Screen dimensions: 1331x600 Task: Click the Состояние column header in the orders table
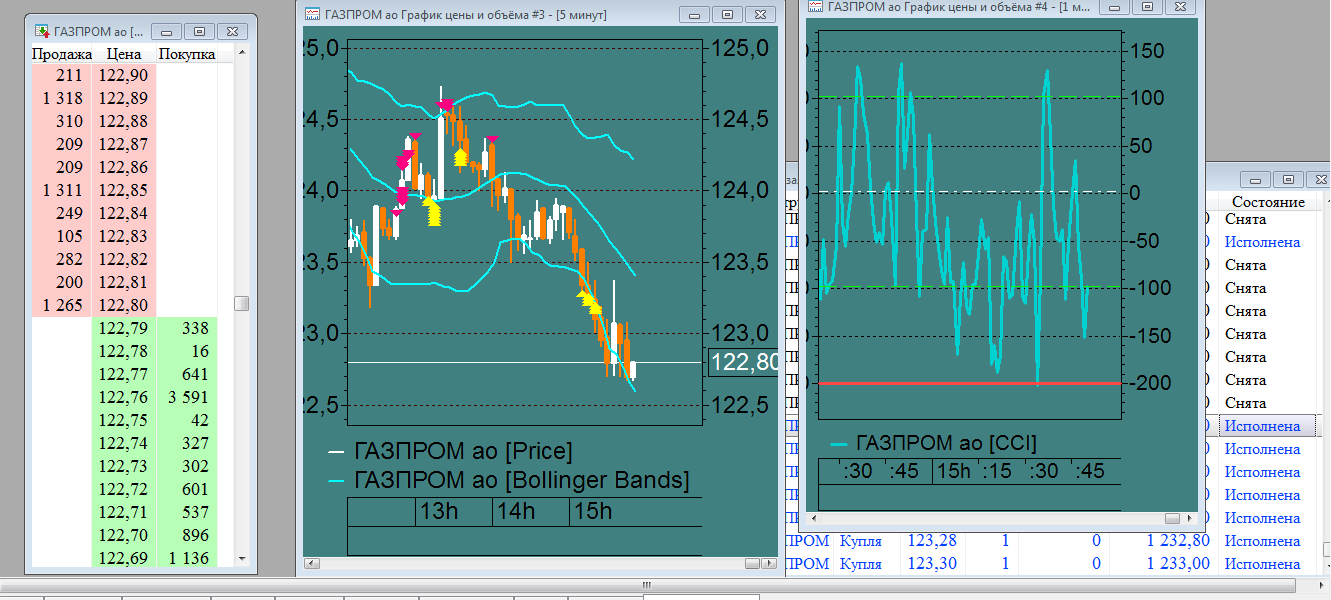tap(1268, 202)
